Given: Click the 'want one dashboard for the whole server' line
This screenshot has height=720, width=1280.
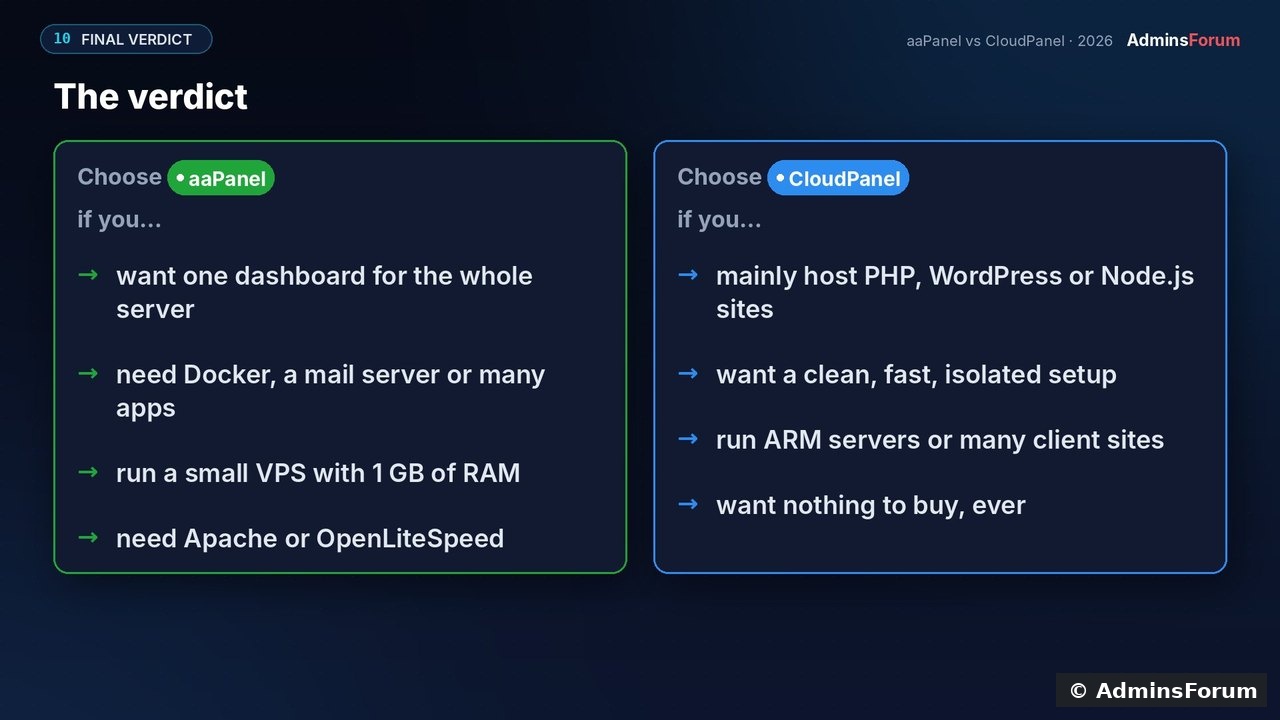Looking at the screenshot, I should [x=324, y=292].
